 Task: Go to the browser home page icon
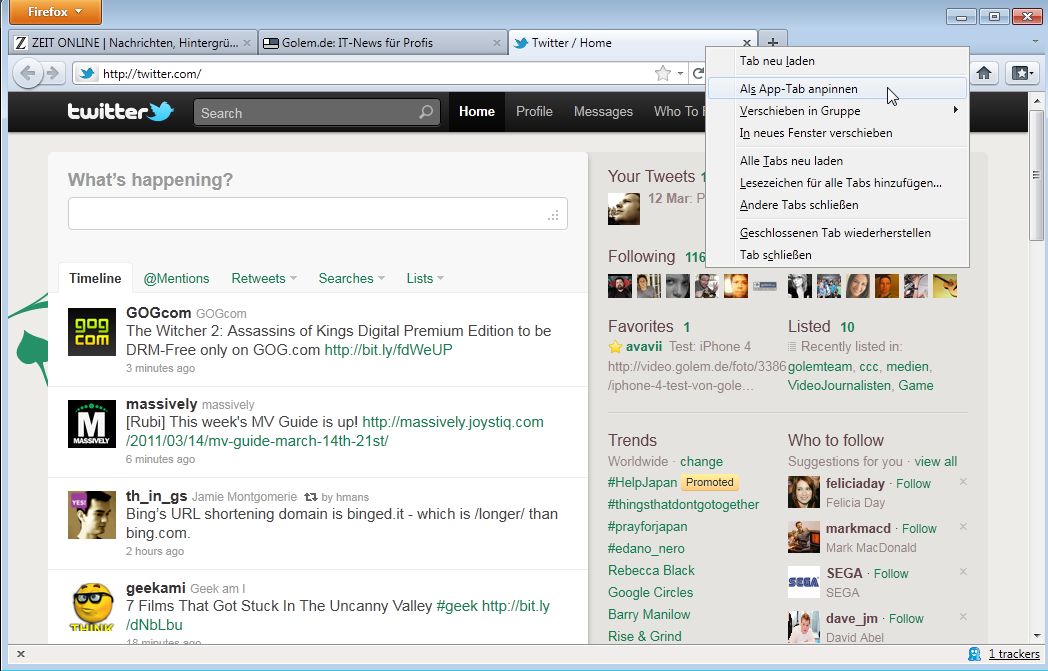pos(984,73)
